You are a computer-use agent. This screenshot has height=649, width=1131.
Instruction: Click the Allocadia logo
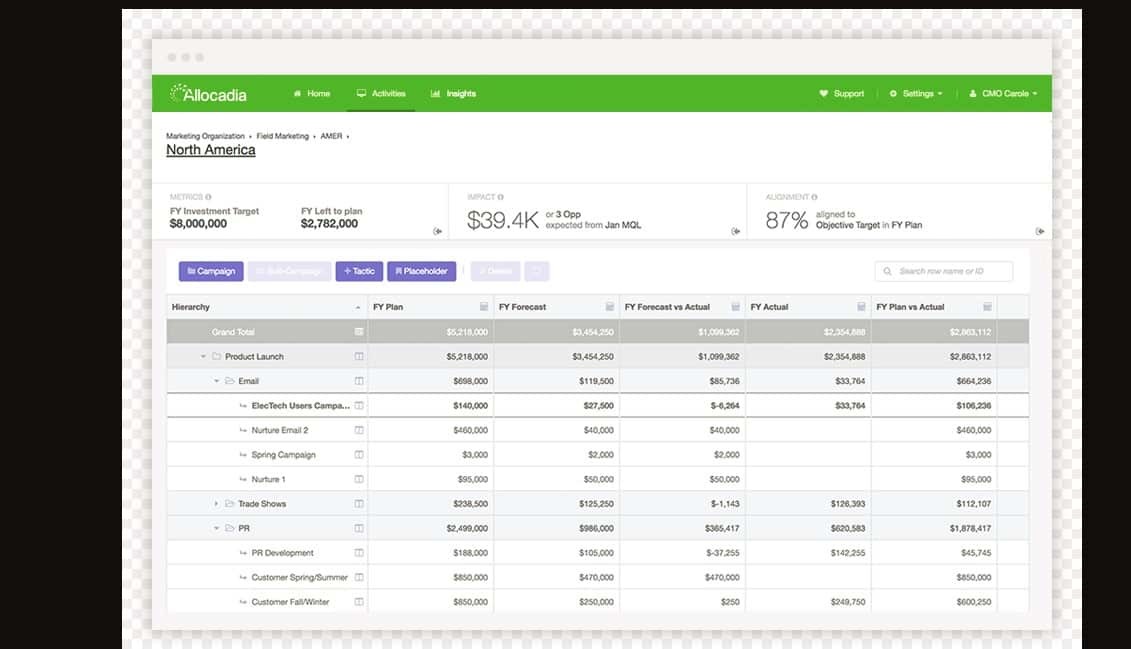coord(208,94)
